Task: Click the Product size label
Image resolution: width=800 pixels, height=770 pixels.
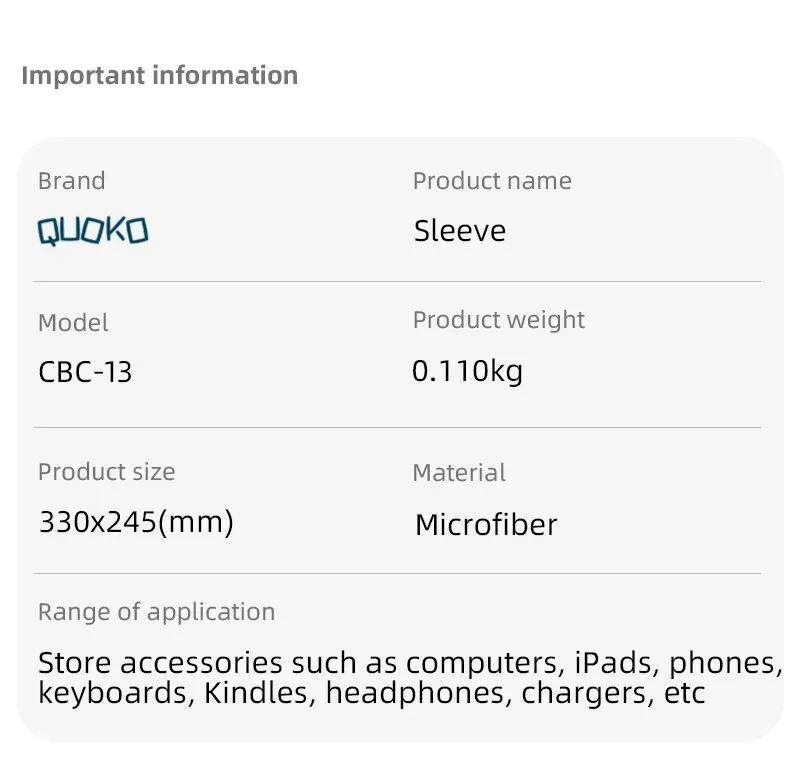Action: point(106,471)
